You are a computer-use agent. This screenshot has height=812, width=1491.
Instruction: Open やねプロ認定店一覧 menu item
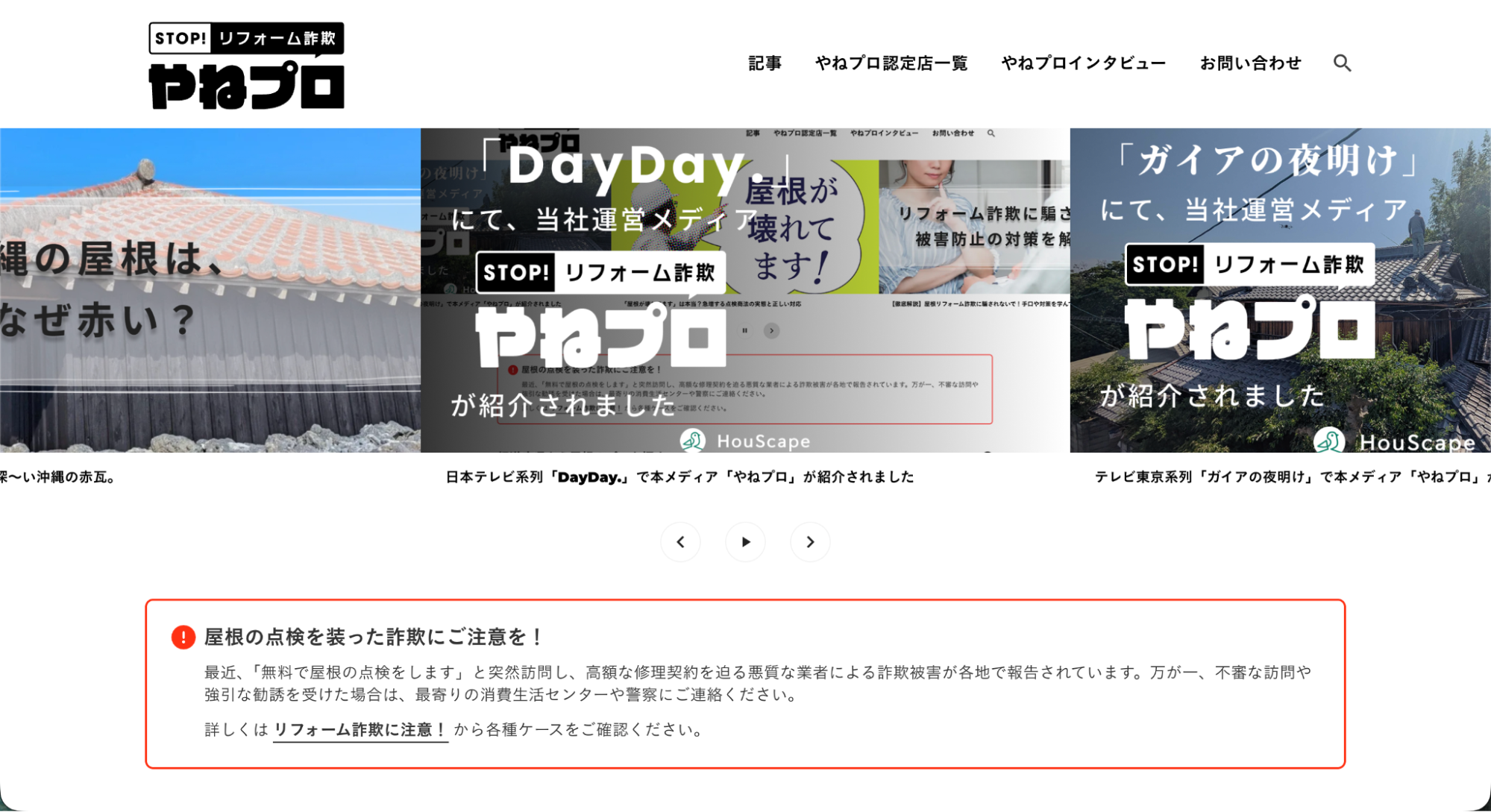click(x=891, y=63)
